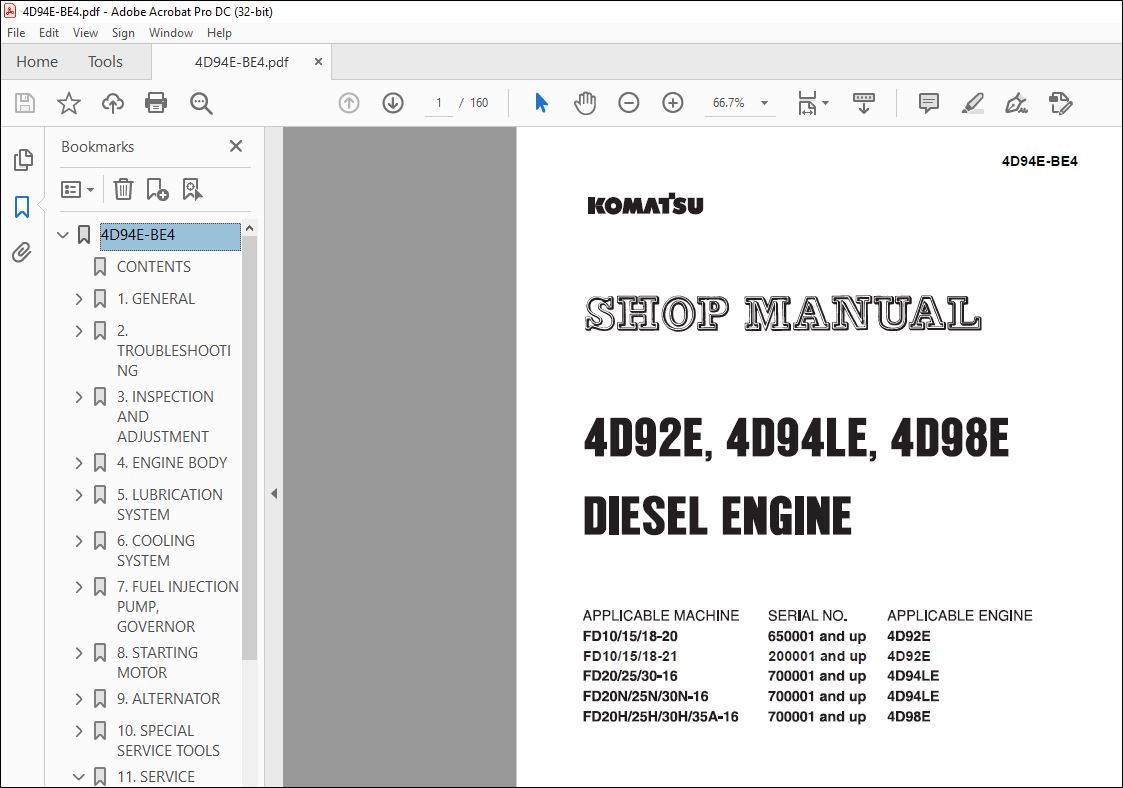Open the fit page options dropdown arrow
This screenshot has width=1123, height=788.
point(825,103)
